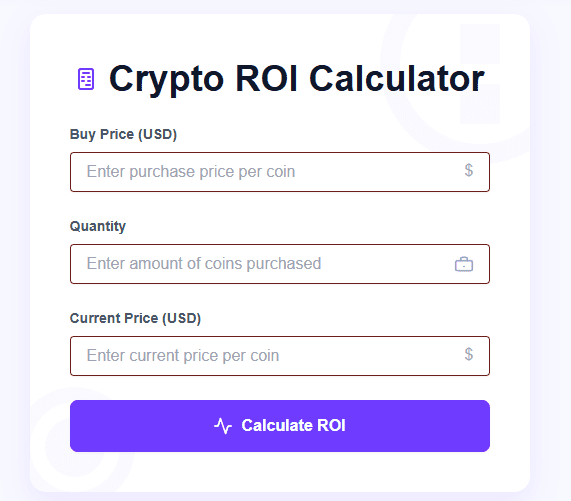This screenshot has width=571, height=501.
Task: Select the Buy Price (USD) label
Action: pyautogui.click(x=123, y=134)
